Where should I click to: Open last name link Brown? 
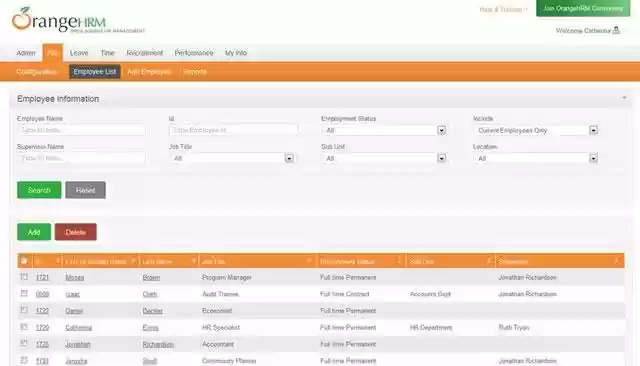[151, 277]
